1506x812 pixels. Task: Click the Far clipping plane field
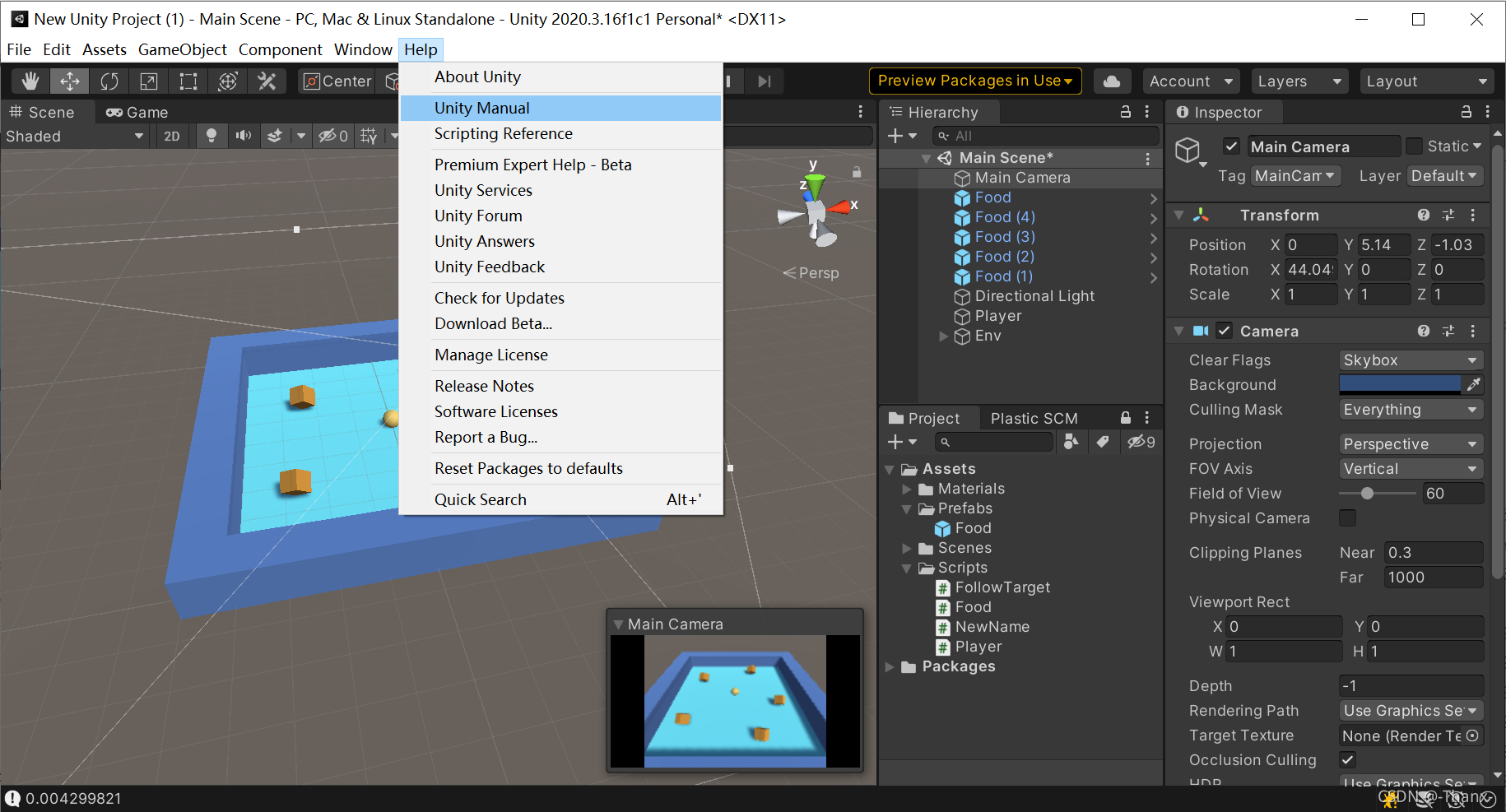[1433, 577]
